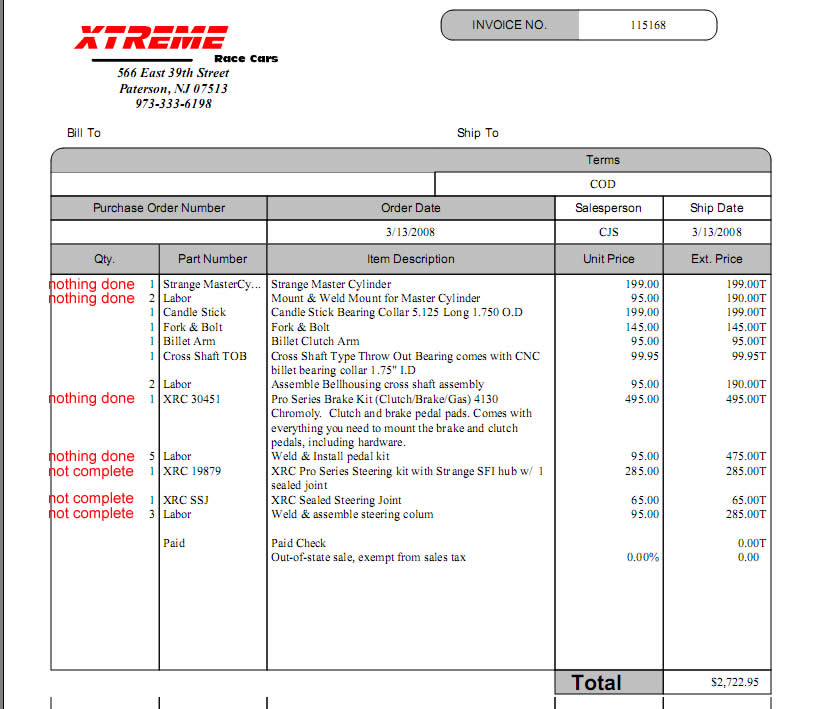
Task: Click the Bill To label
Action: coord(84,133)
